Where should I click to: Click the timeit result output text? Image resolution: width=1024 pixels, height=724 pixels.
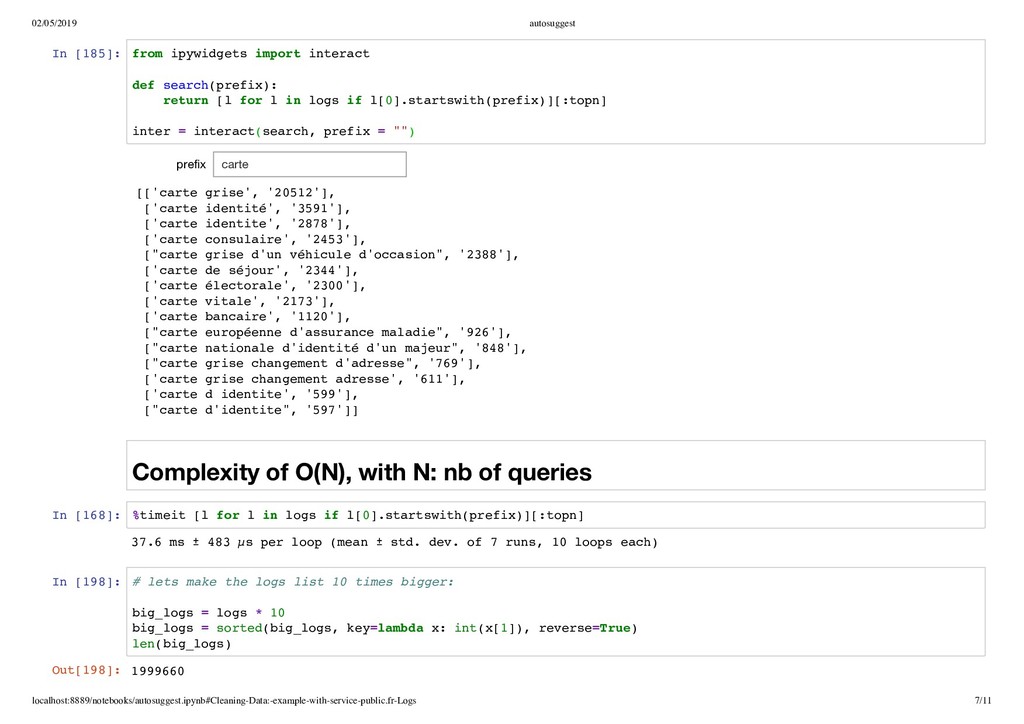tap(394, 543)
